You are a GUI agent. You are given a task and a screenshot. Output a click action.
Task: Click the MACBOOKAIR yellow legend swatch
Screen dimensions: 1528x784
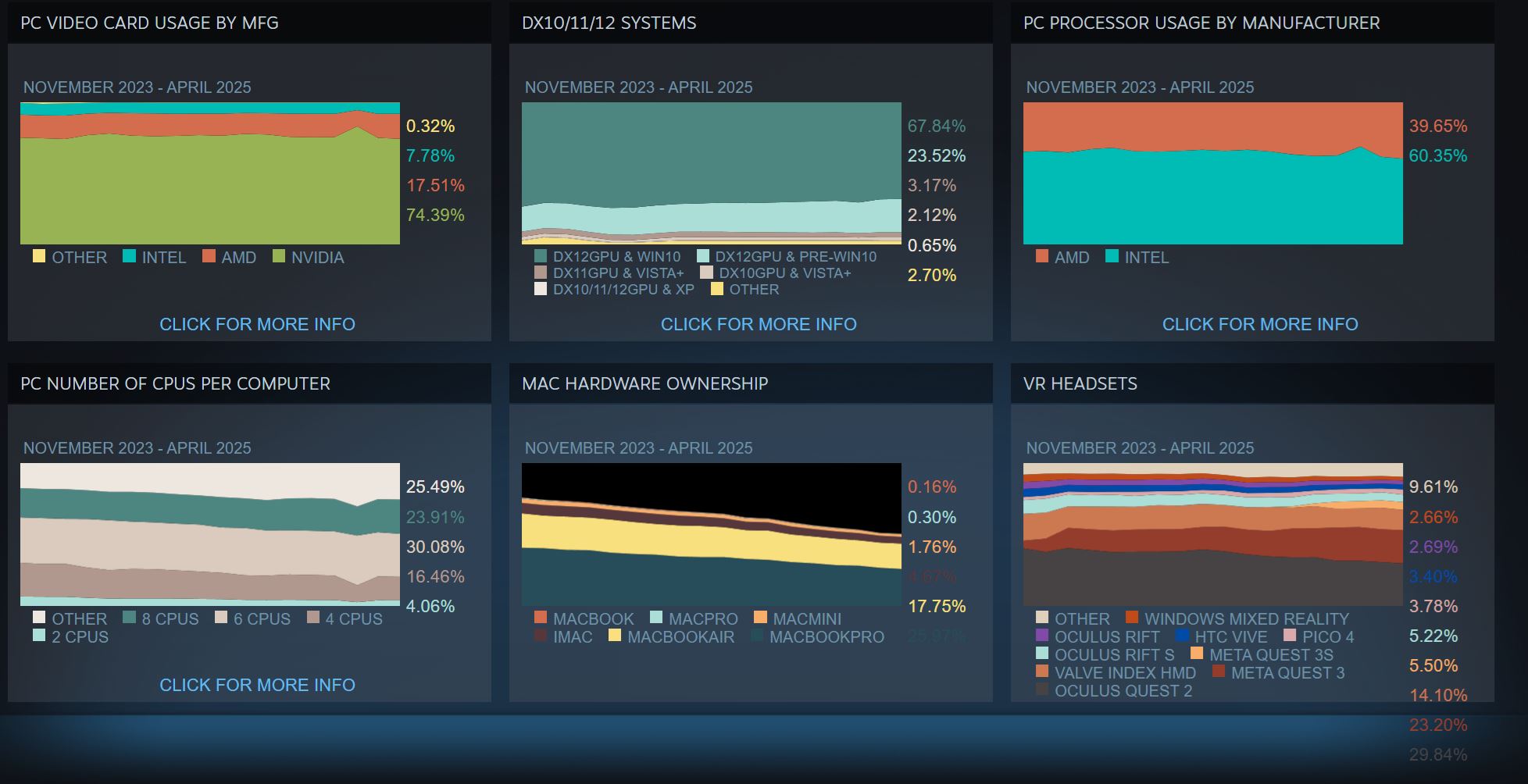tap(615, 635)
